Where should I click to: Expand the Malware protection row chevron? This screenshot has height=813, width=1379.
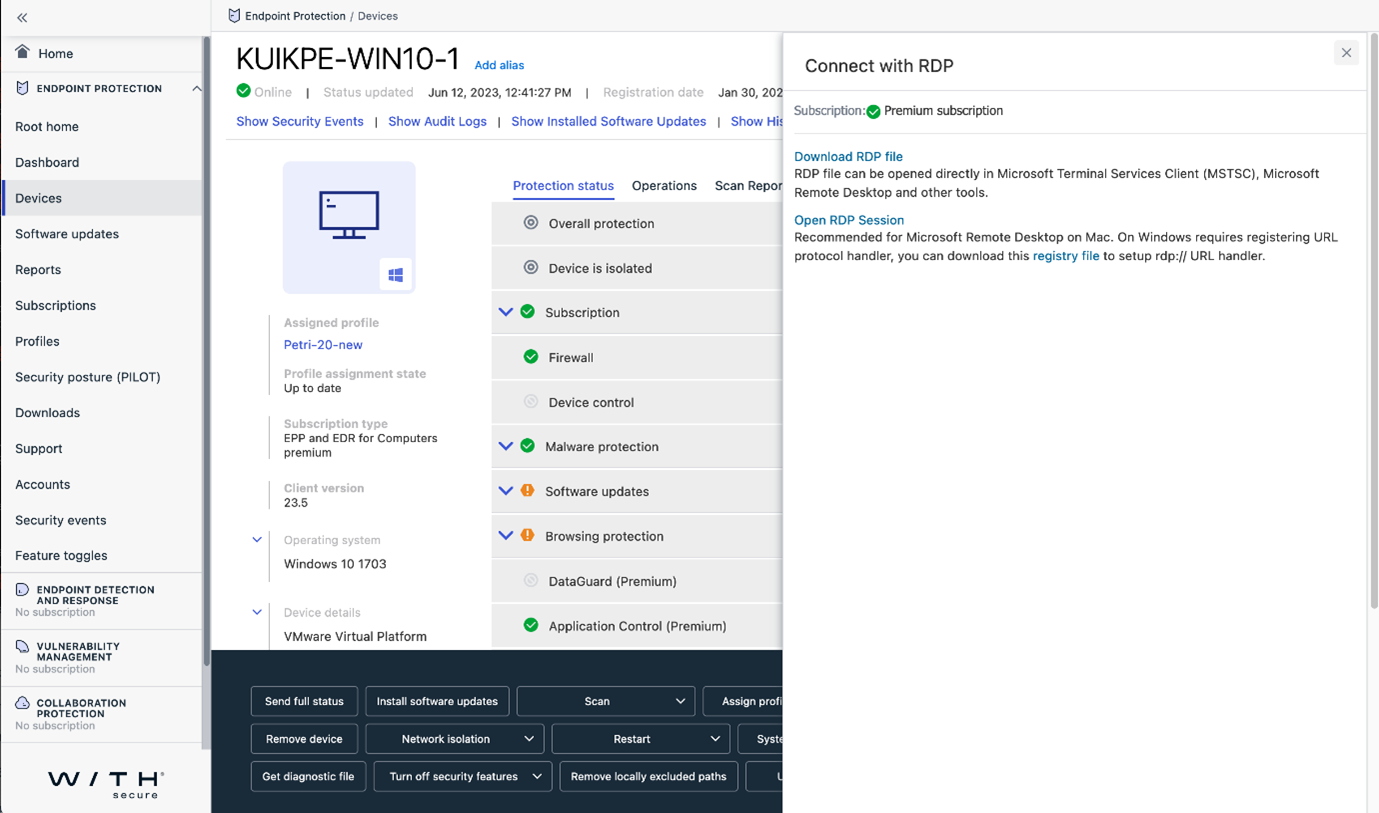pyautogui.click(x=506, y=446)
